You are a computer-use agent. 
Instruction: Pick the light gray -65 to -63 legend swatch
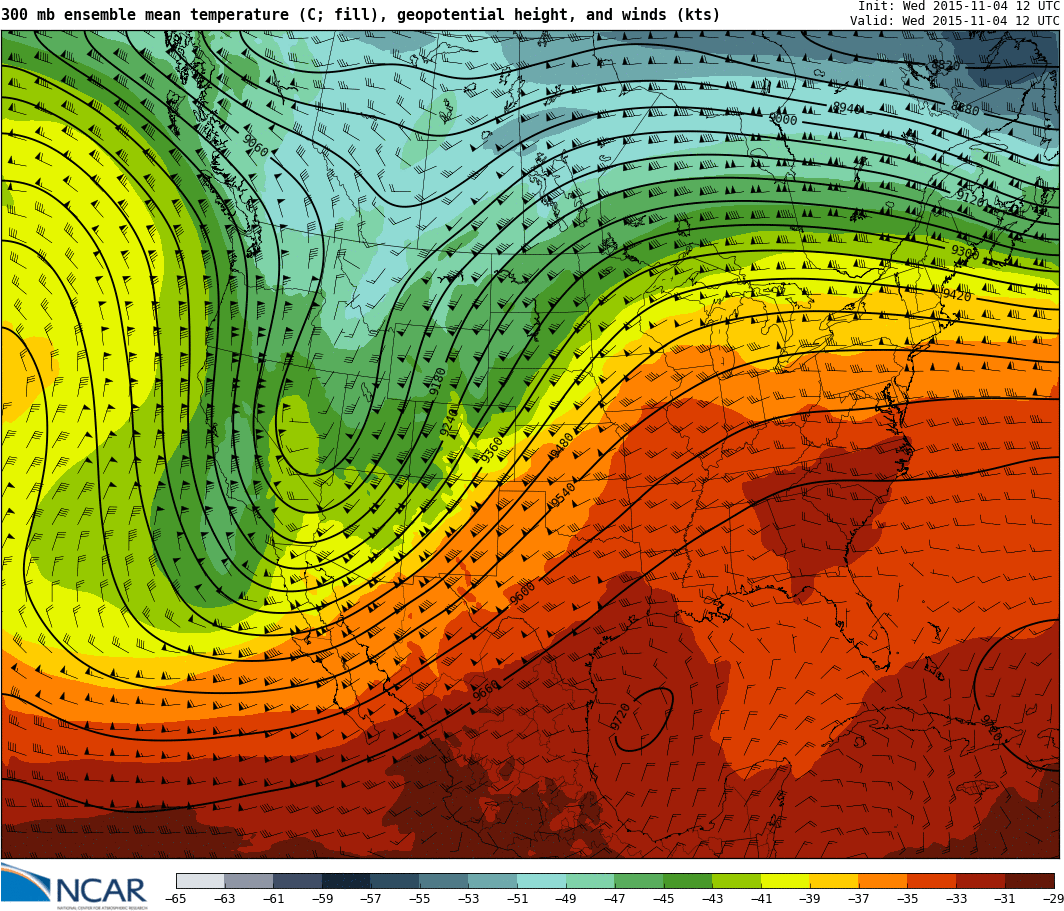pos(200,880)
